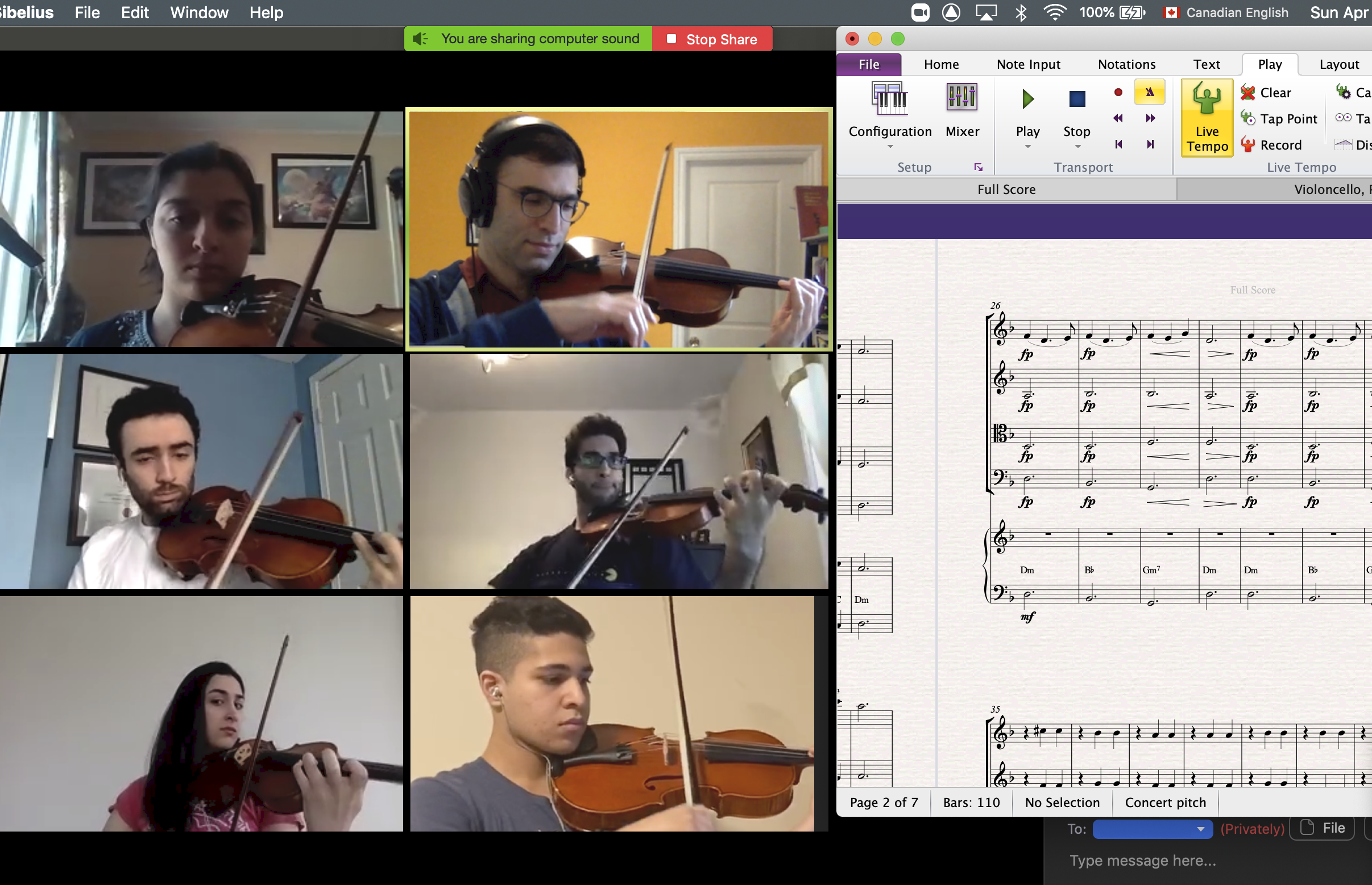1372x885 pixels.
Task: Switch to the Note Input ribbon tab
Action: [x=1028, y=64]
